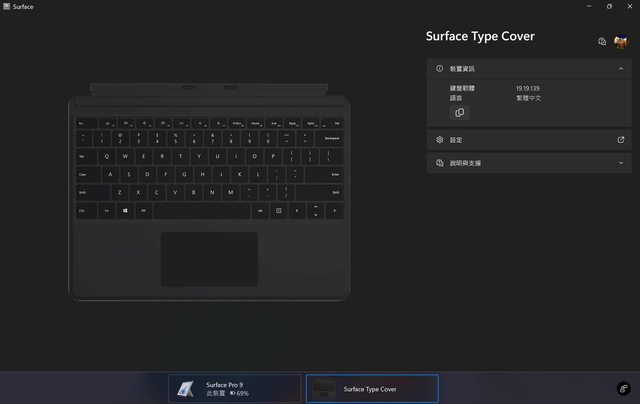640x404 pixels.
Task: Expand the help and support section
Action: click(620, 163)
